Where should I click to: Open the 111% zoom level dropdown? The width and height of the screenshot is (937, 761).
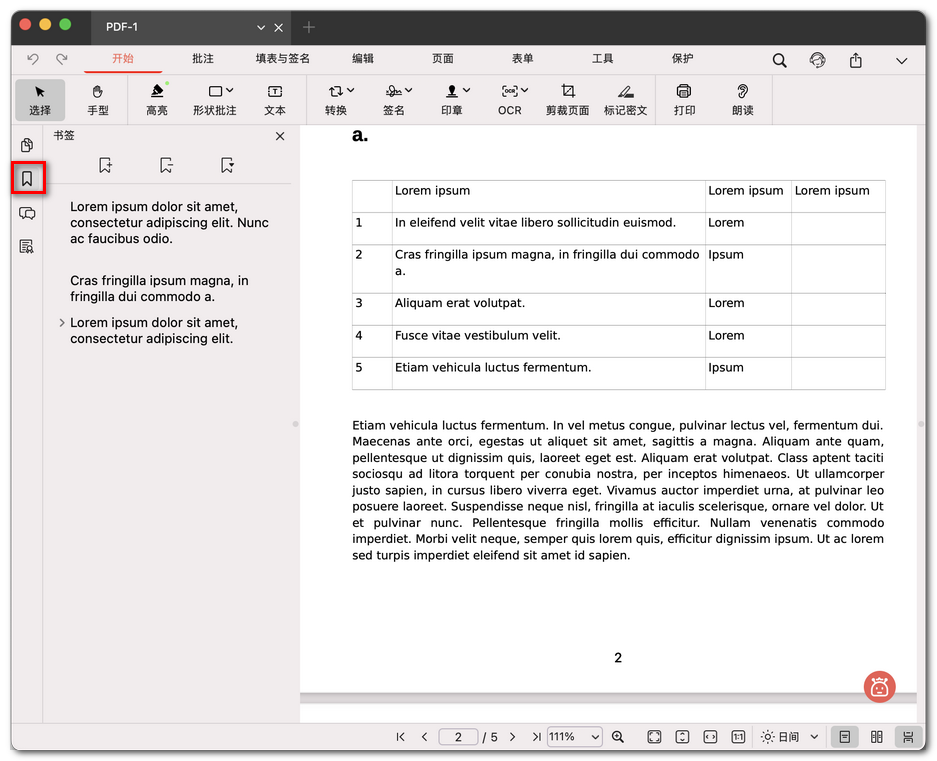click(x=574, y=737)
